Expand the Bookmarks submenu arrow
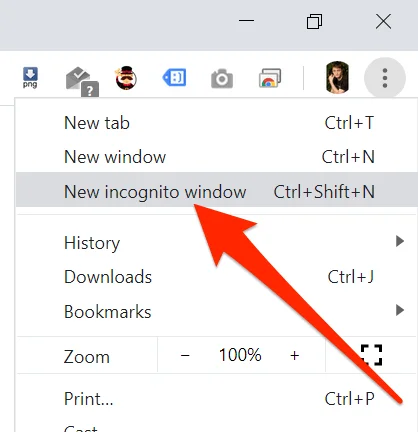Viewport: 418px width, 432px height. 400,310
